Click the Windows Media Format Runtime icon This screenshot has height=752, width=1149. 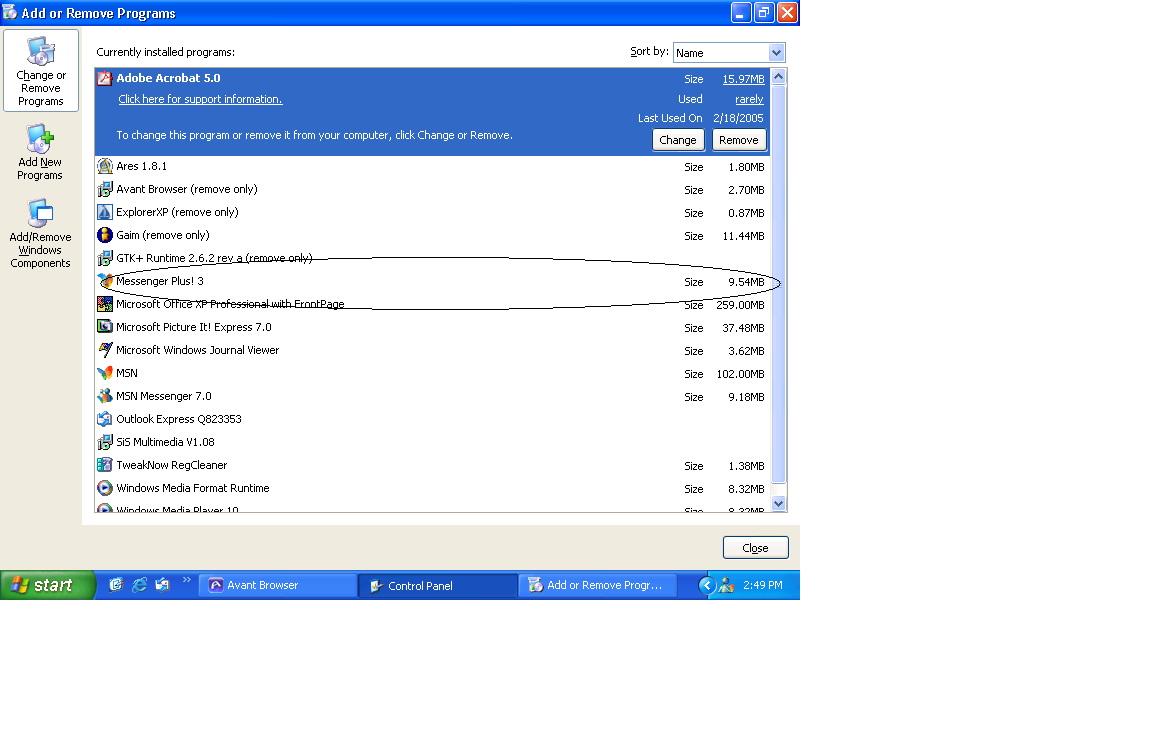pyautogui.click(x=105, y=488)
